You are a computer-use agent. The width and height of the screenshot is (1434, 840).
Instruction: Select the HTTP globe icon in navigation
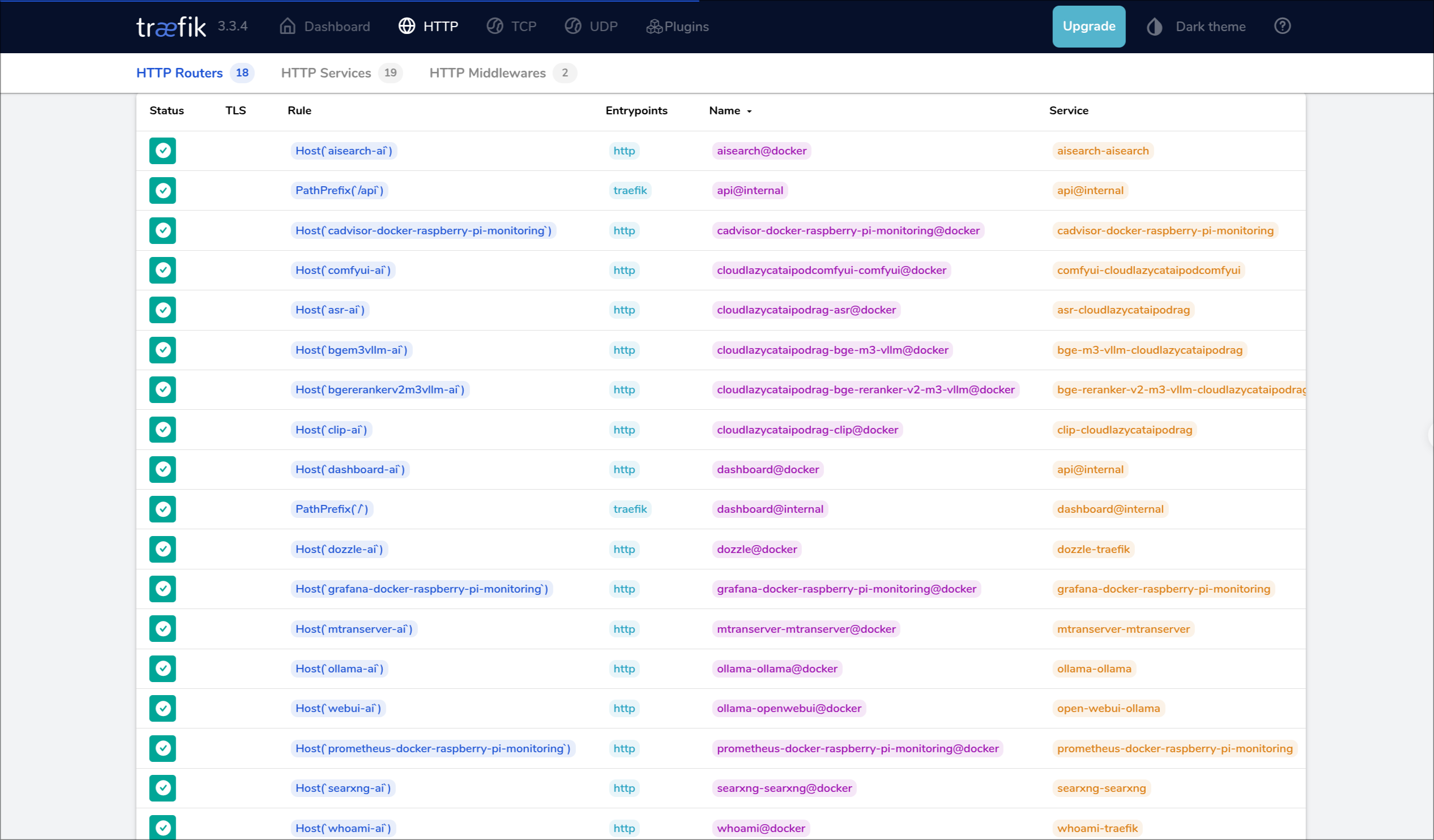[406, 26]
